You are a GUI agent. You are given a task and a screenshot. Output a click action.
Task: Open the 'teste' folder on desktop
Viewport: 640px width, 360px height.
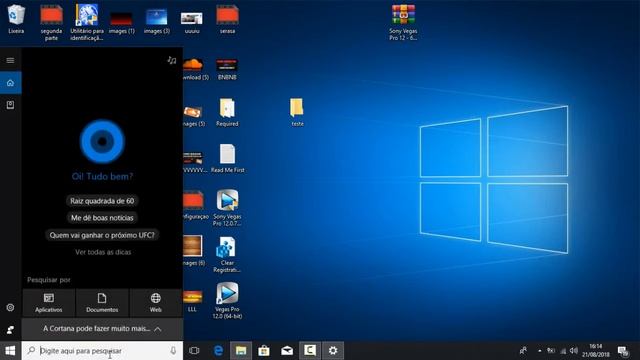[297, 112]
